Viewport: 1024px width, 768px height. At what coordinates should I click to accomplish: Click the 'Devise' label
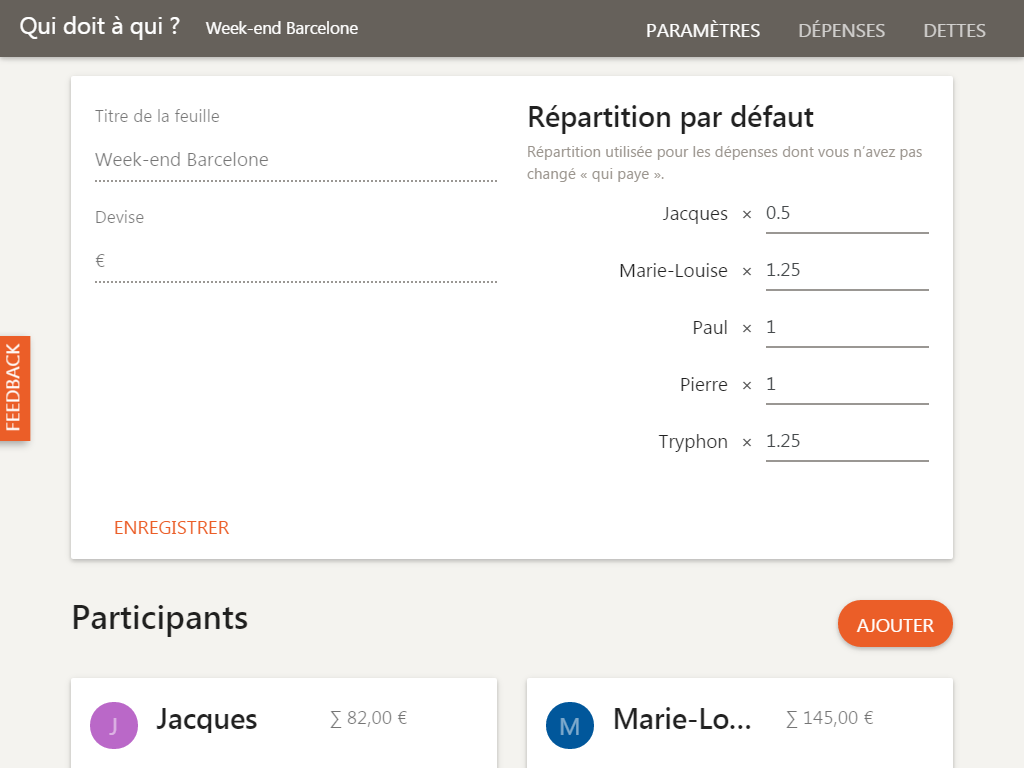click(x=120, y=217)
